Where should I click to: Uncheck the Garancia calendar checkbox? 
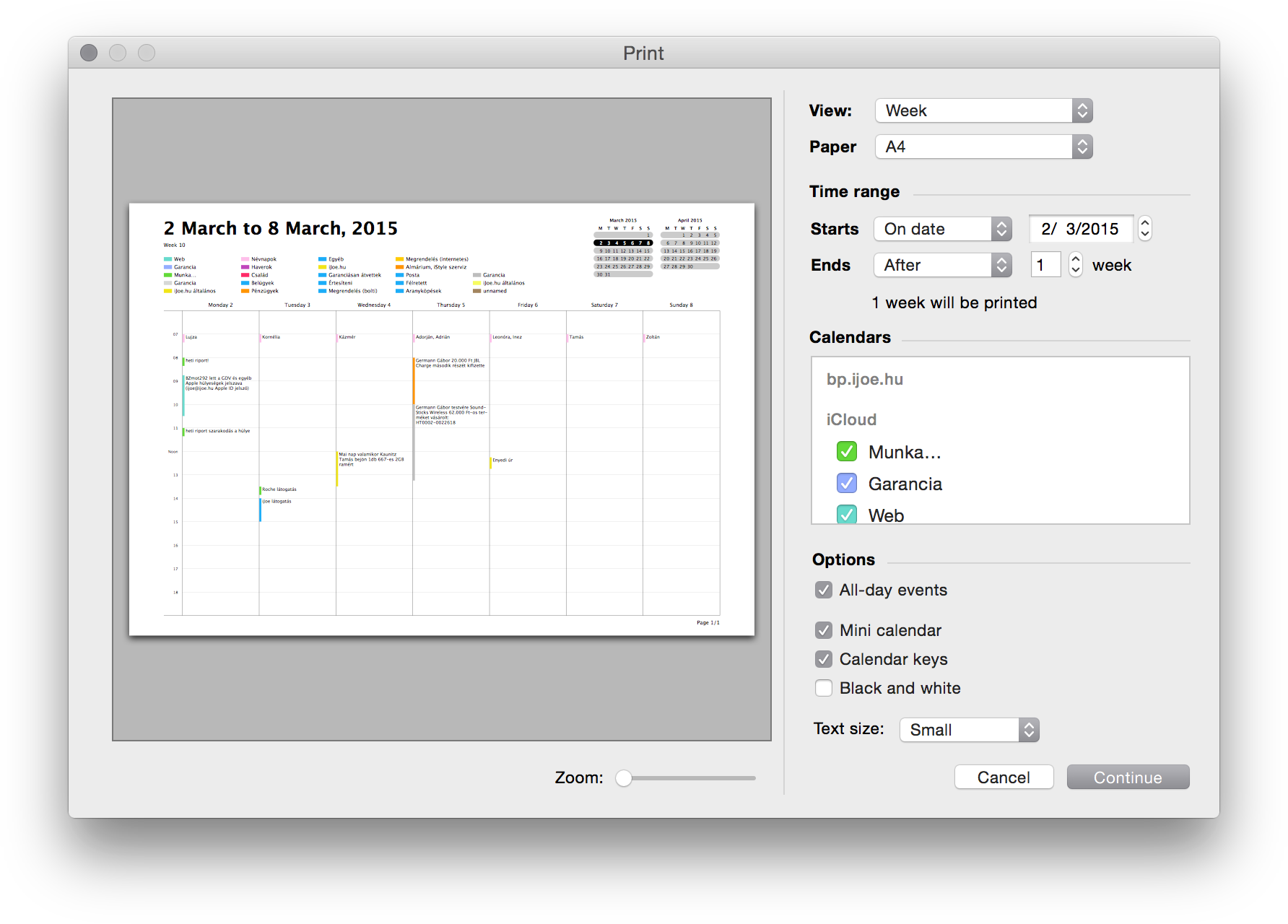(x=847, y=484)
